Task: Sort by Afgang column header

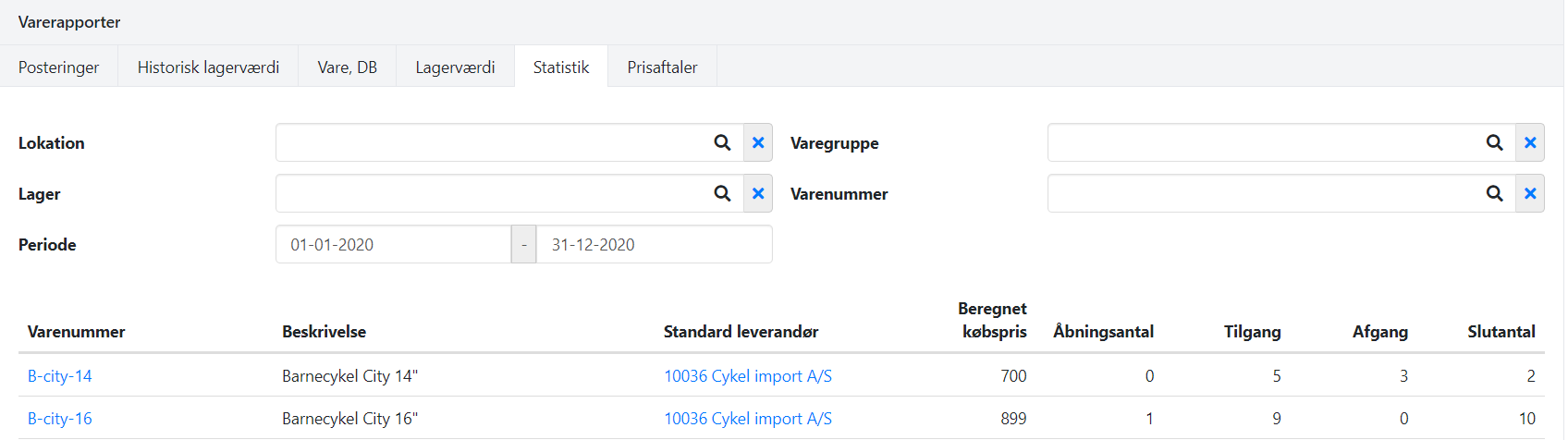Action: click(1380, 332)
